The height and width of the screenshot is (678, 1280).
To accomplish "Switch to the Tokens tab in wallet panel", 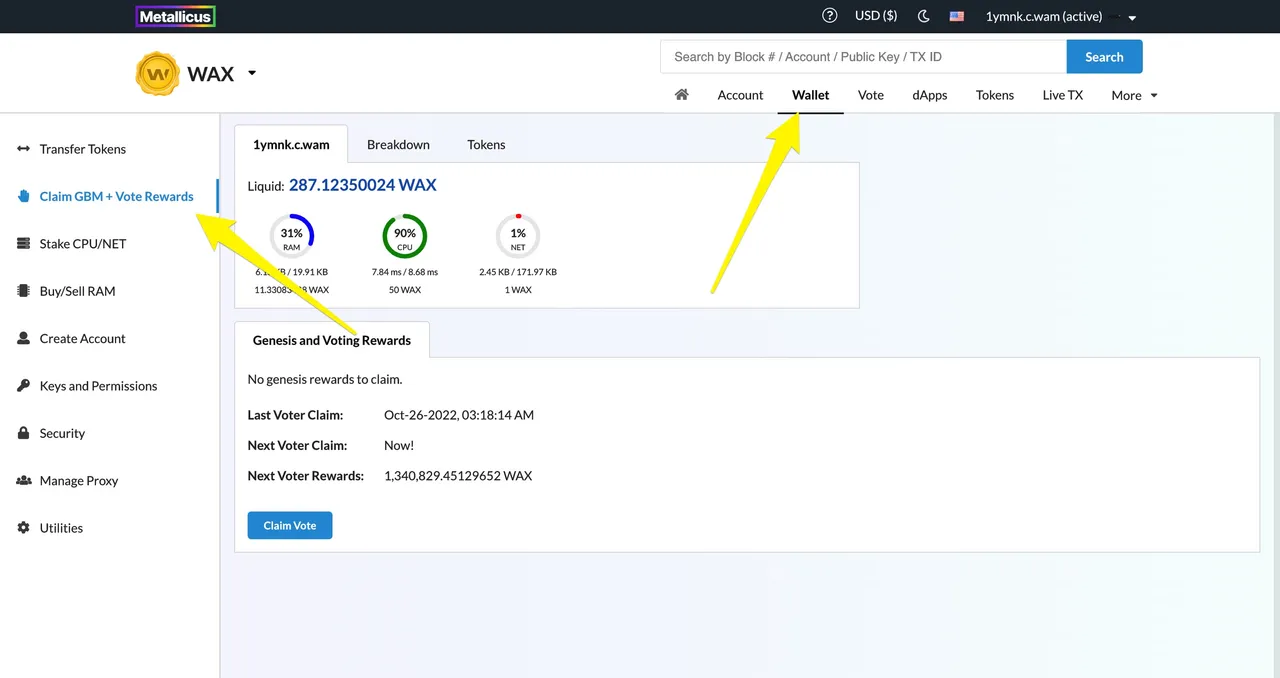I will pos(486,144).
